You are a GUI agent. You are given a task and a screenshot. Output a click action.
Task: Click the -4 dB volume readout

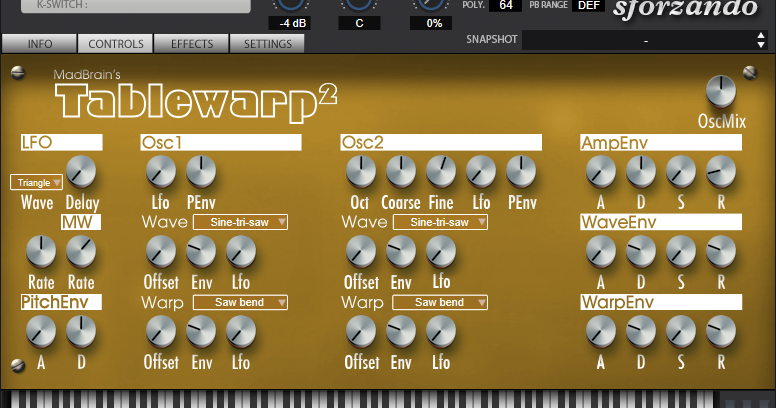pos(290,23)
